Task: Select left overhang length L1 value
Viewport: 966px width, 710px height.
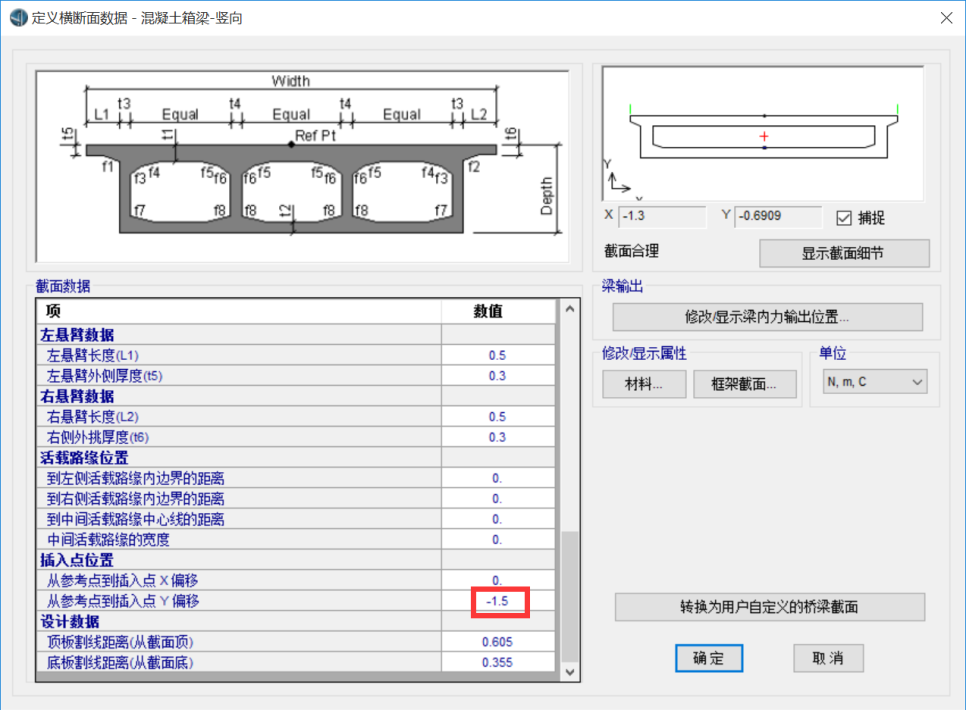Action: (498, 355)
